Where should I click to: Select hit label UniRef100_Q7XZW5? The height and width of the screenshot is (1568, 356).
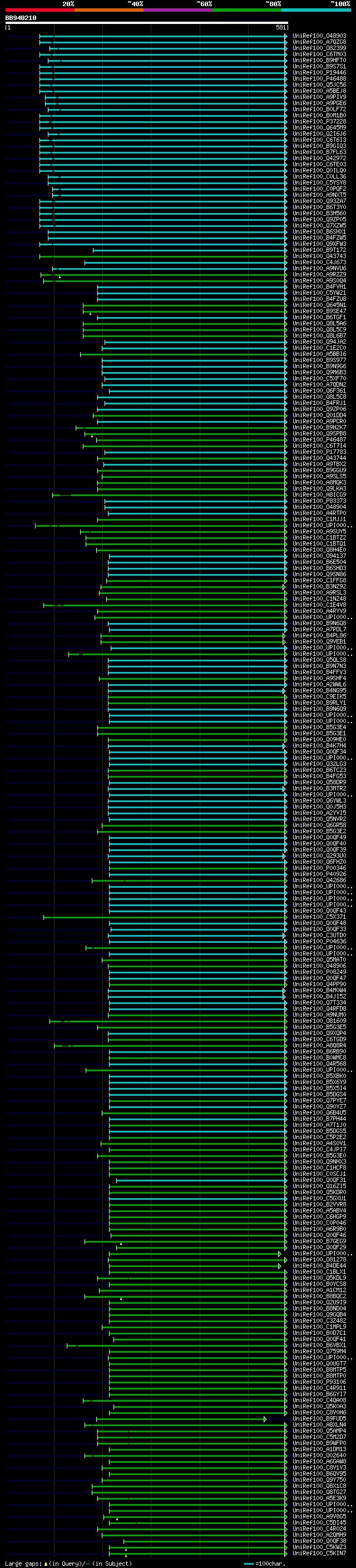(319, 226)
